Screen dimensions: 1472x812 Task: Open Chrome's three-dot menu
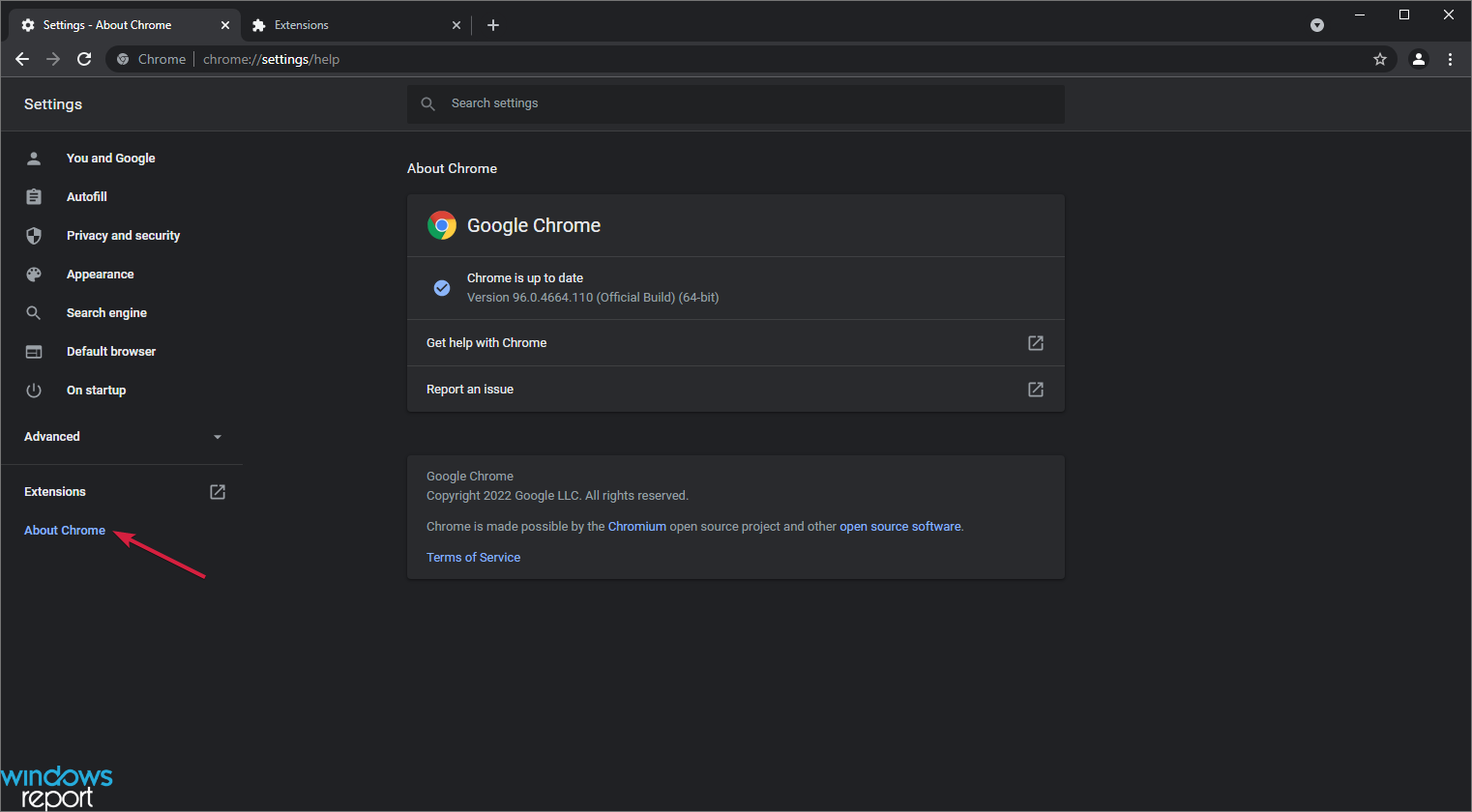point(1450,59)
